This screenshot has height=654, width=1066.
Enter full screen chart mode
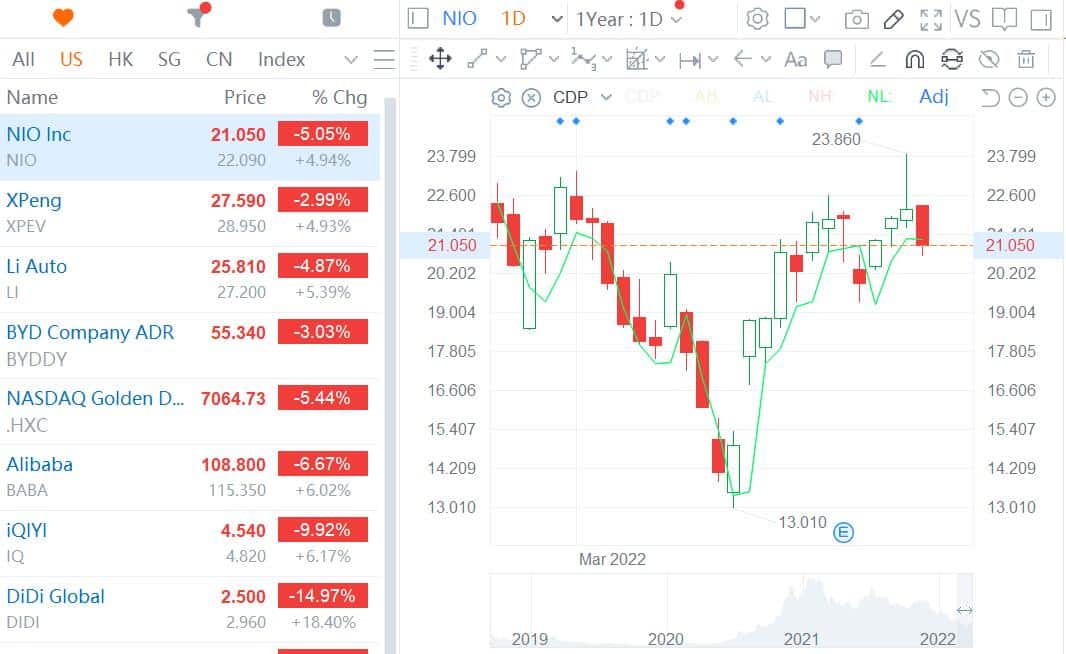pos(930,19)
